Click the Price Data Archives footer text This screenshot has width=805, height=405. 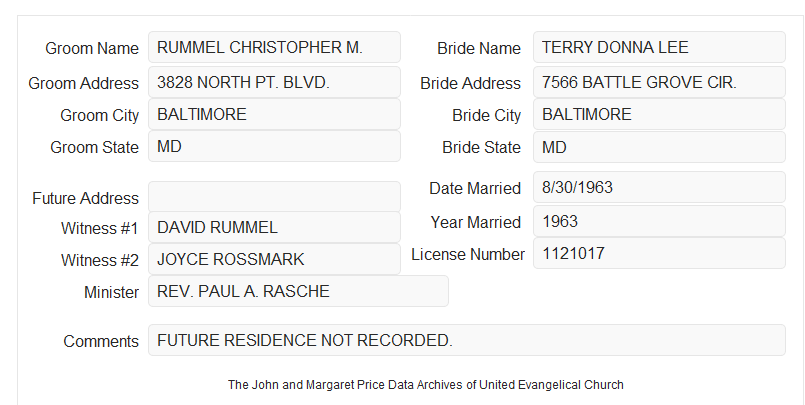click(x=426, y=384)
